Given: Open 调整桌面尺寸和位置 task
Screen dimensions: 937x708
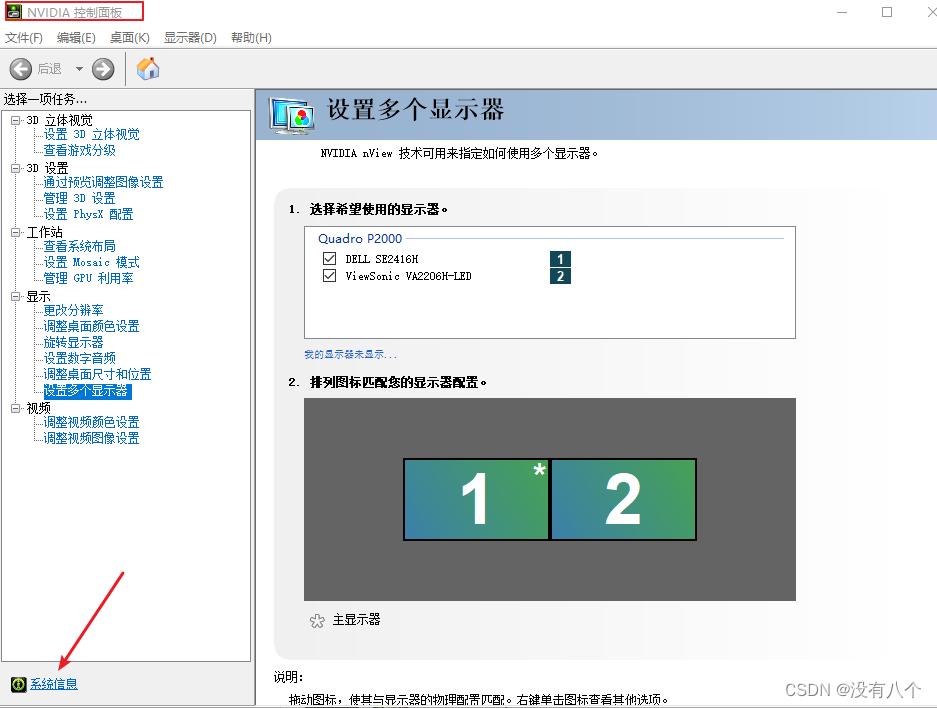Looking at the screenshot, I should [97, 374].
